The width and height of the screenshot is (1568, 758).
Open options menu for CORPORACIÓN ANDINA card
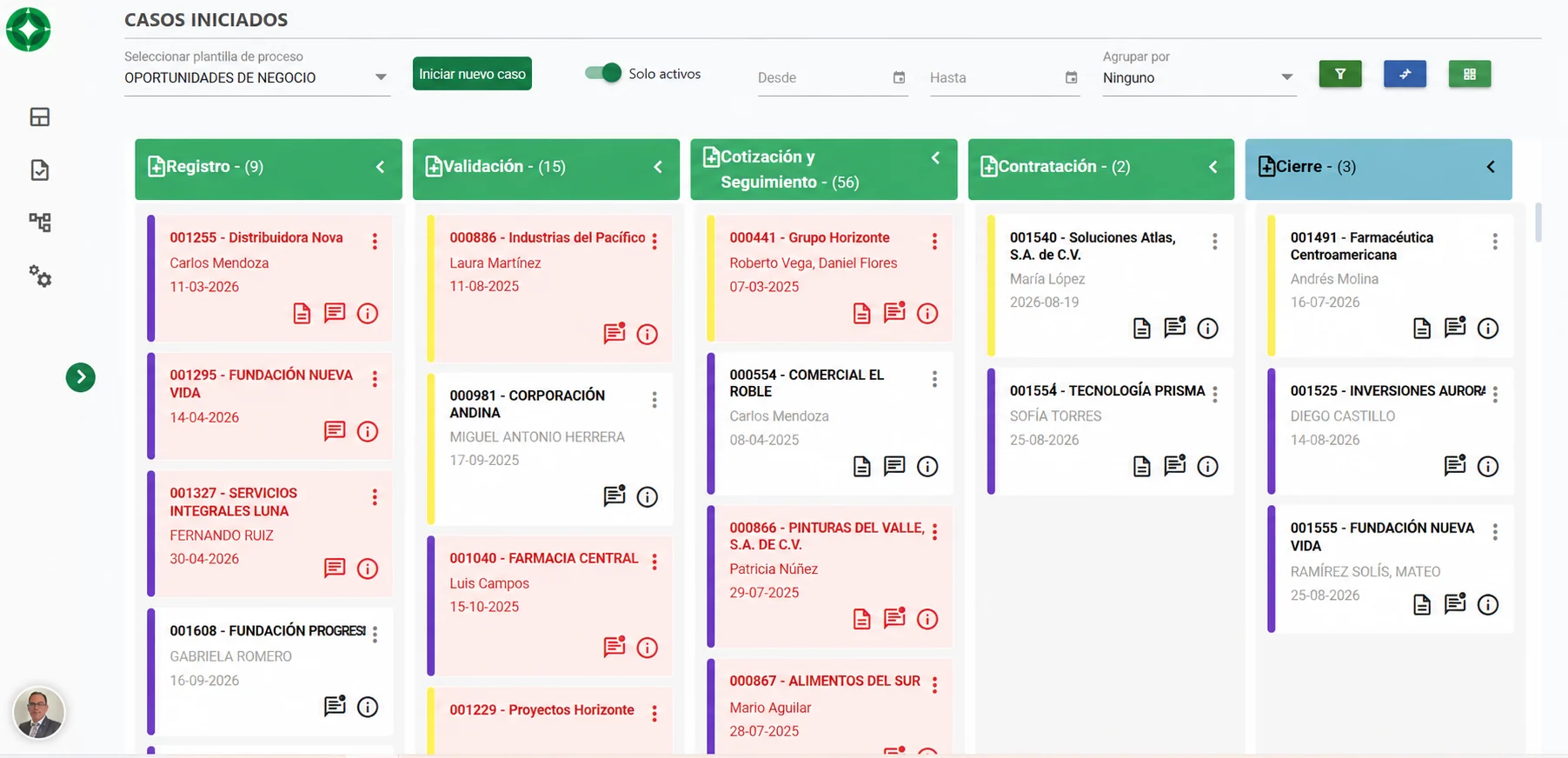[x=654, y=400]
